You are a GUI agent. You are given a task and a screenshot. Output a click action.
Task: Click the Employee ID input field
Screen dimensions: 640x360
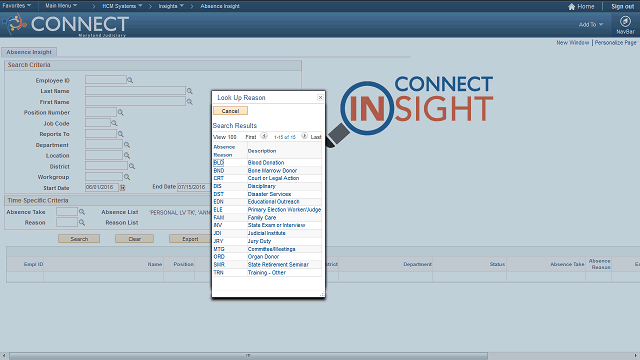tap(106, 80)
